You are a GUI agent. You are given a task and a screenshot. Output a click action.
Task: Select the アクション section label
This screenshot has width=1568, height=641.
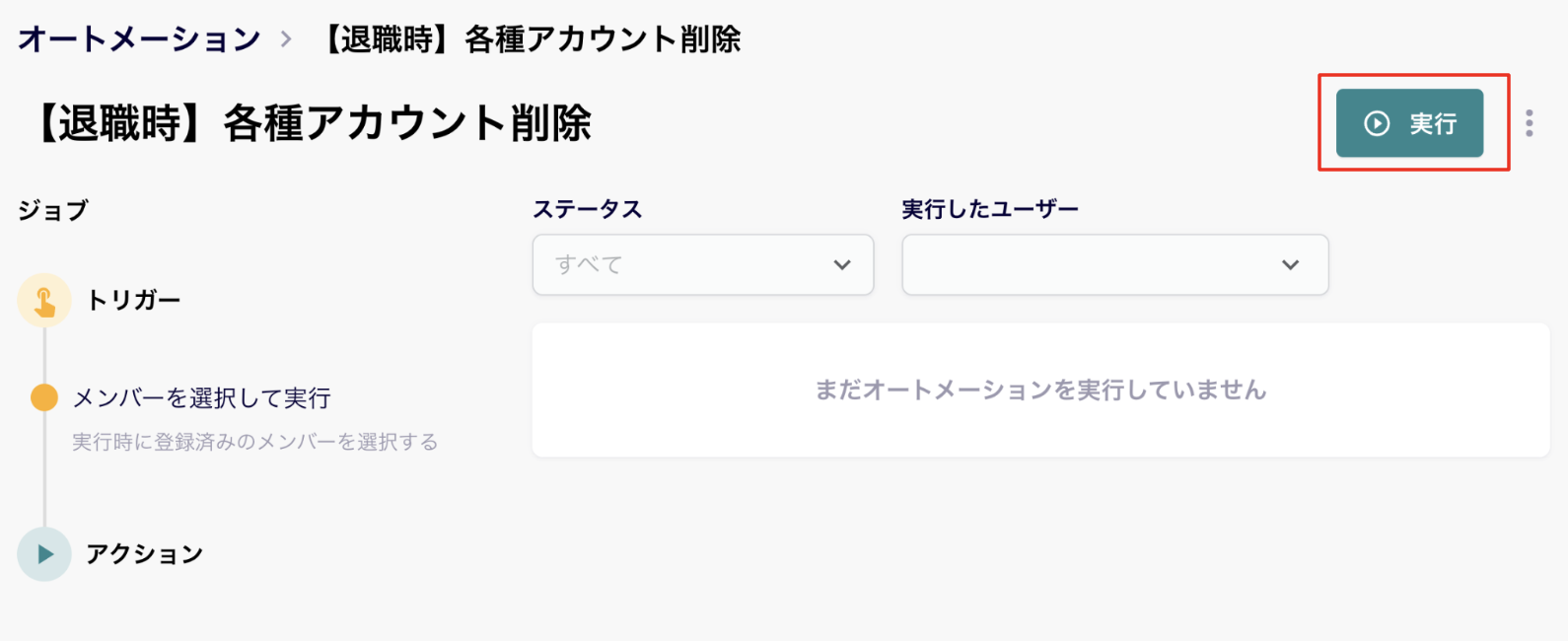144,554
